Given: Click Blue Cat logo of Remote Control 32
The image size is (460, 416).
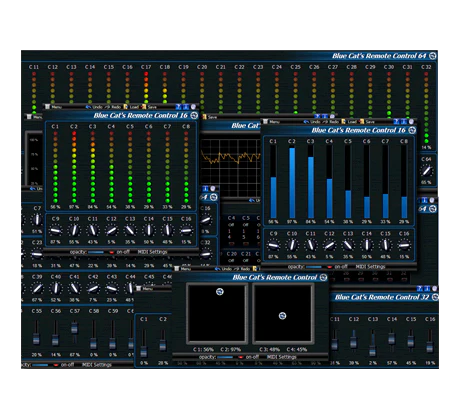Looking at the screenshot, I should pyautogui.click(x=435, y=297).
